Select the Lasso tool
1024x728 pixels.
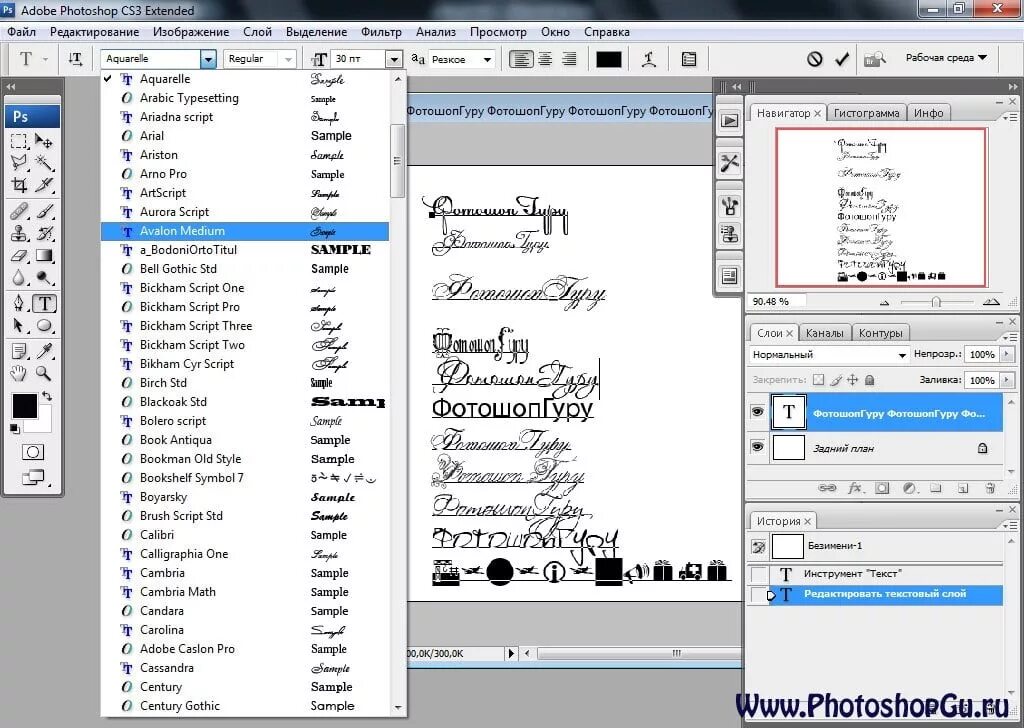[19, 163]
